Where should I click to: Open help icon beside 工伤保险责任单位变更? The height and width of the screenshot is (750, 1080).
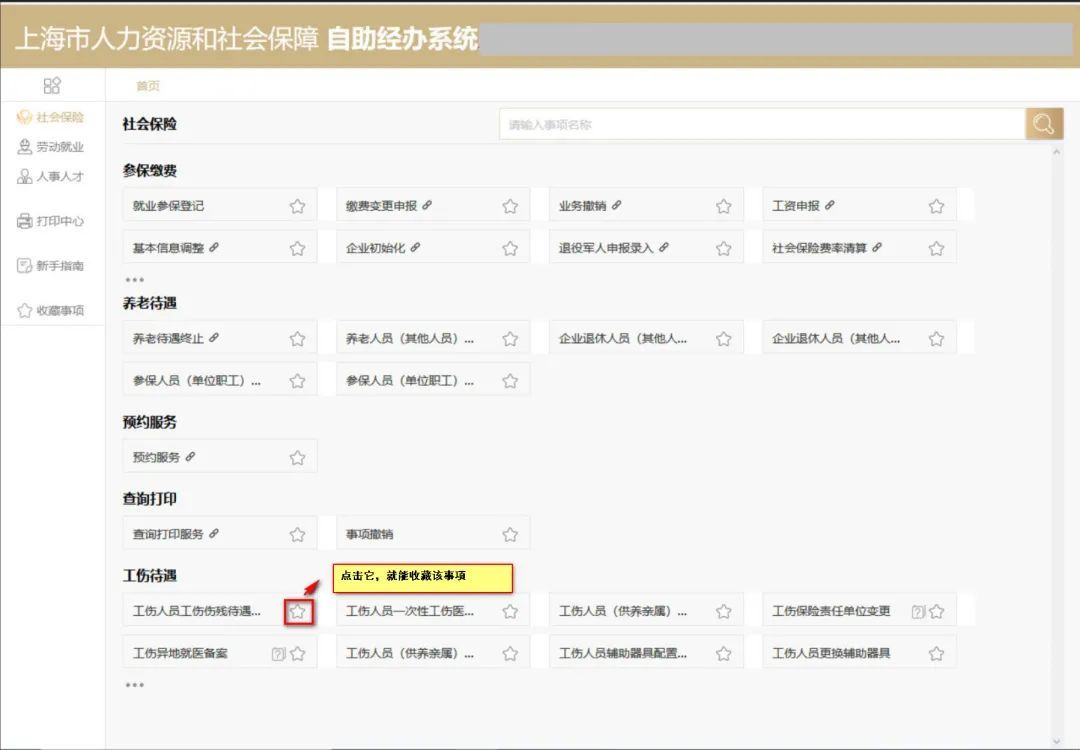(x=918, y=612)
